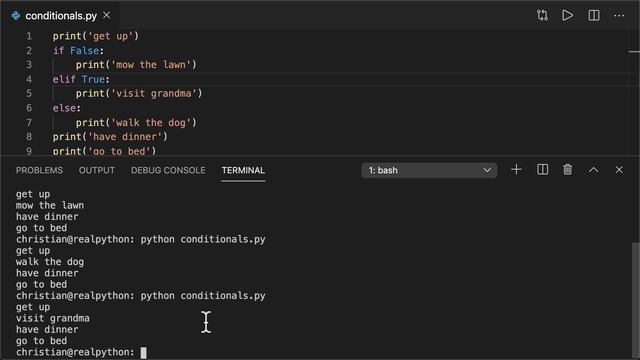640x360 pixels.
Task: Run Python file with play icon
Action: pos(567,16)
